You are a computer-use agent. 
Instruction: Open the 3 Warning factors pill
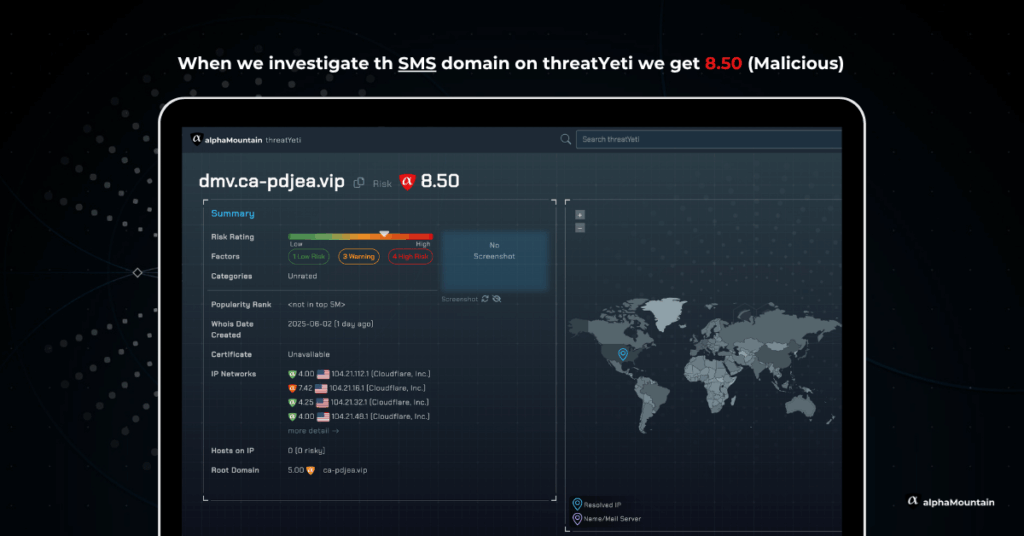tap(359, 257)
